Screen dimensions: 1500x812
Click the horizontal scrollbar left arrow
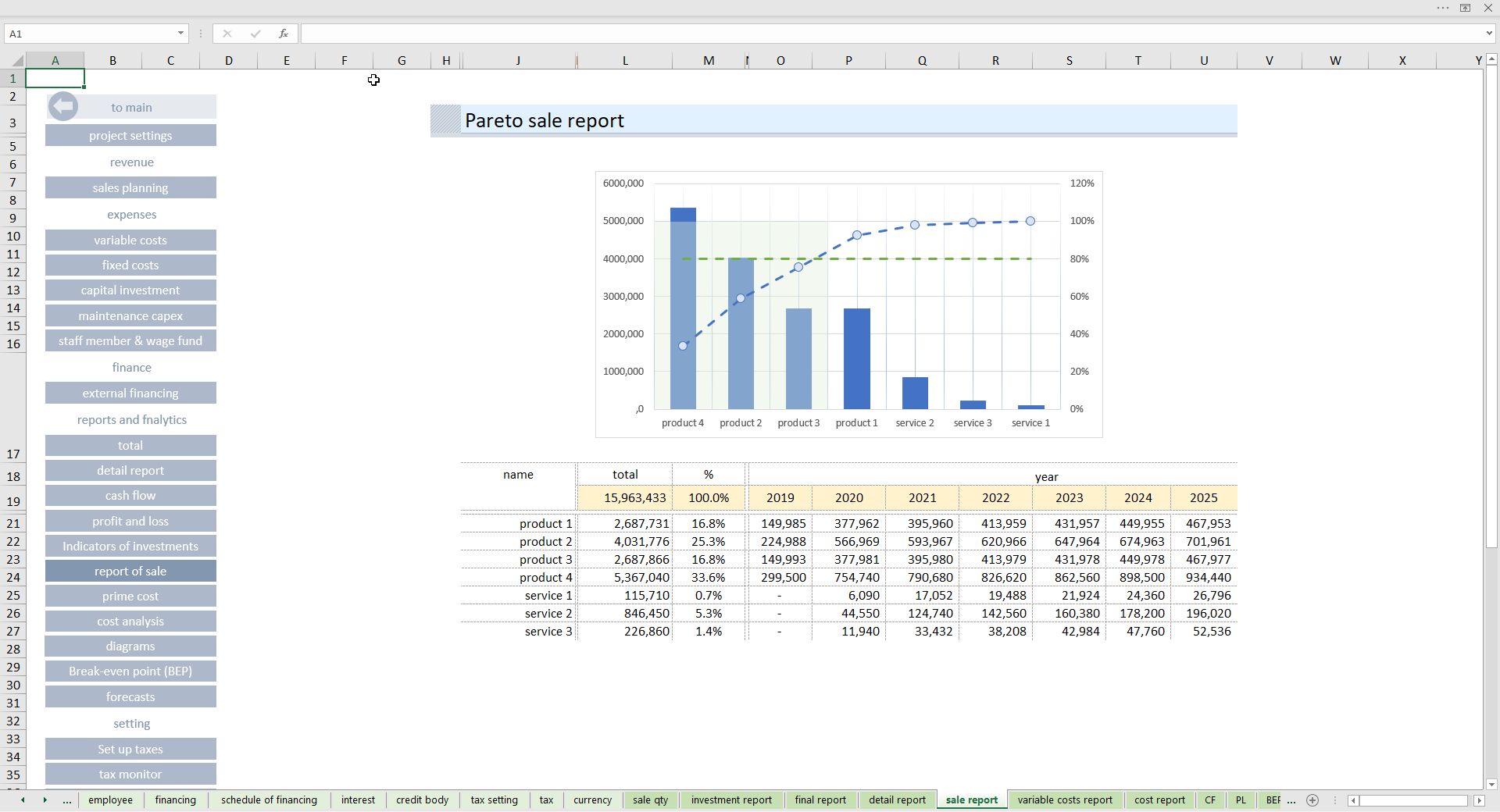point(1353,800)
